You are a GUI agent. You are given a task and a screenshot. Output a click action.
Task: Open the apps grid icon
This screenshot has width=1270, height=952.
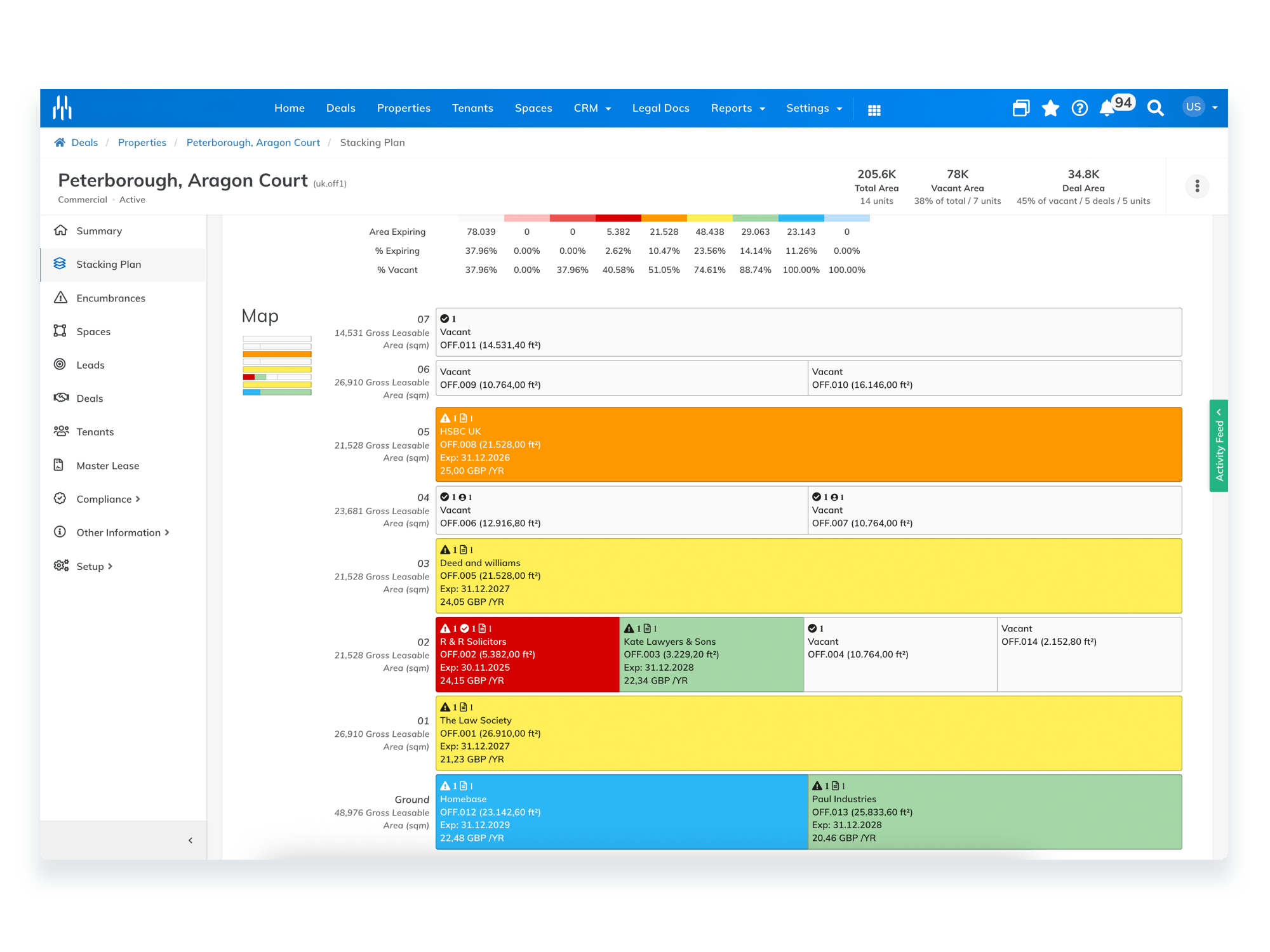coord(874,110)
